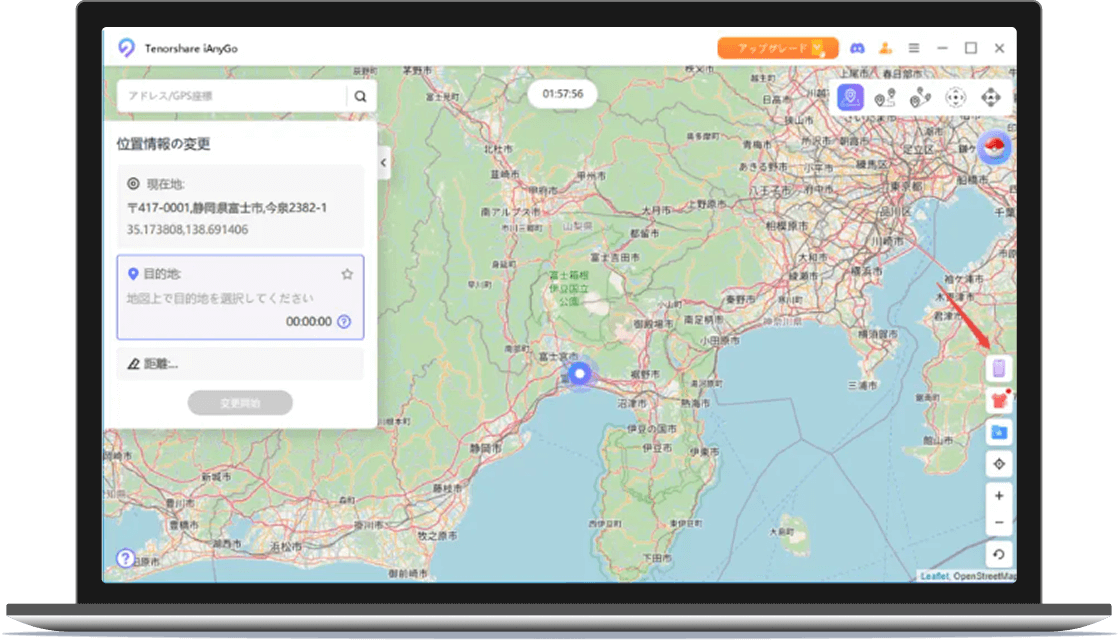
Task: Click the orange user account icon
Action: coord(885,48)
